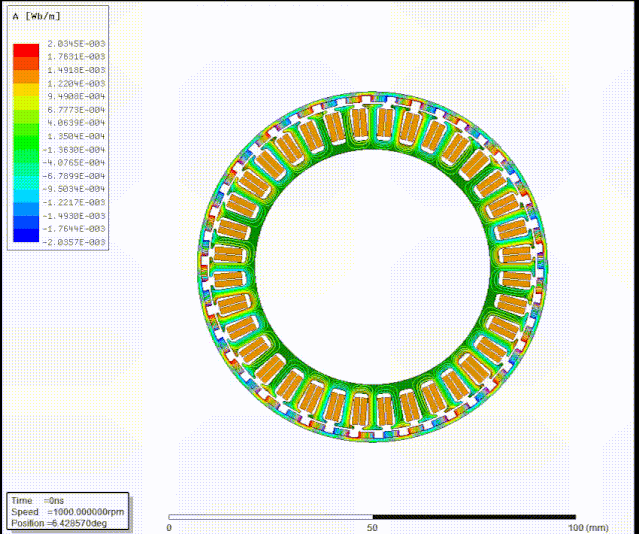
Task: Click the Speed 1000.000000rpm readout
Action: tap(65, 510)
